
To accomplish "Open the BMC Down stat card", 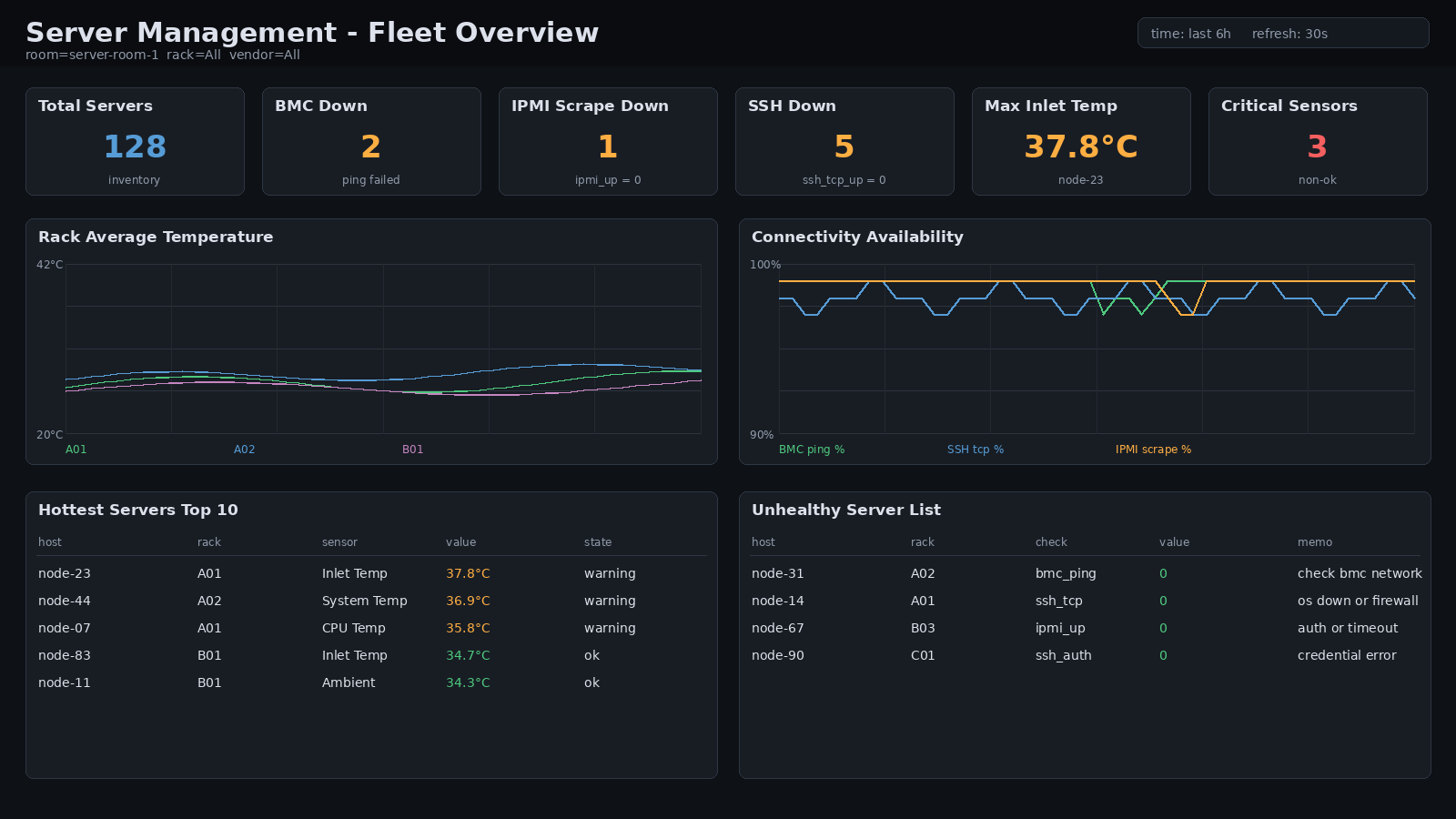I will [371, 141].
